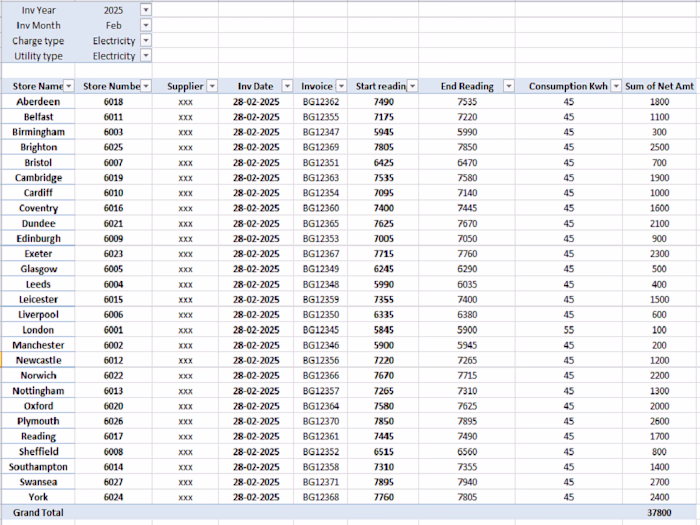Select the Swansea store name cell
This screenshot has height=525, width=700.
[38, 482]
